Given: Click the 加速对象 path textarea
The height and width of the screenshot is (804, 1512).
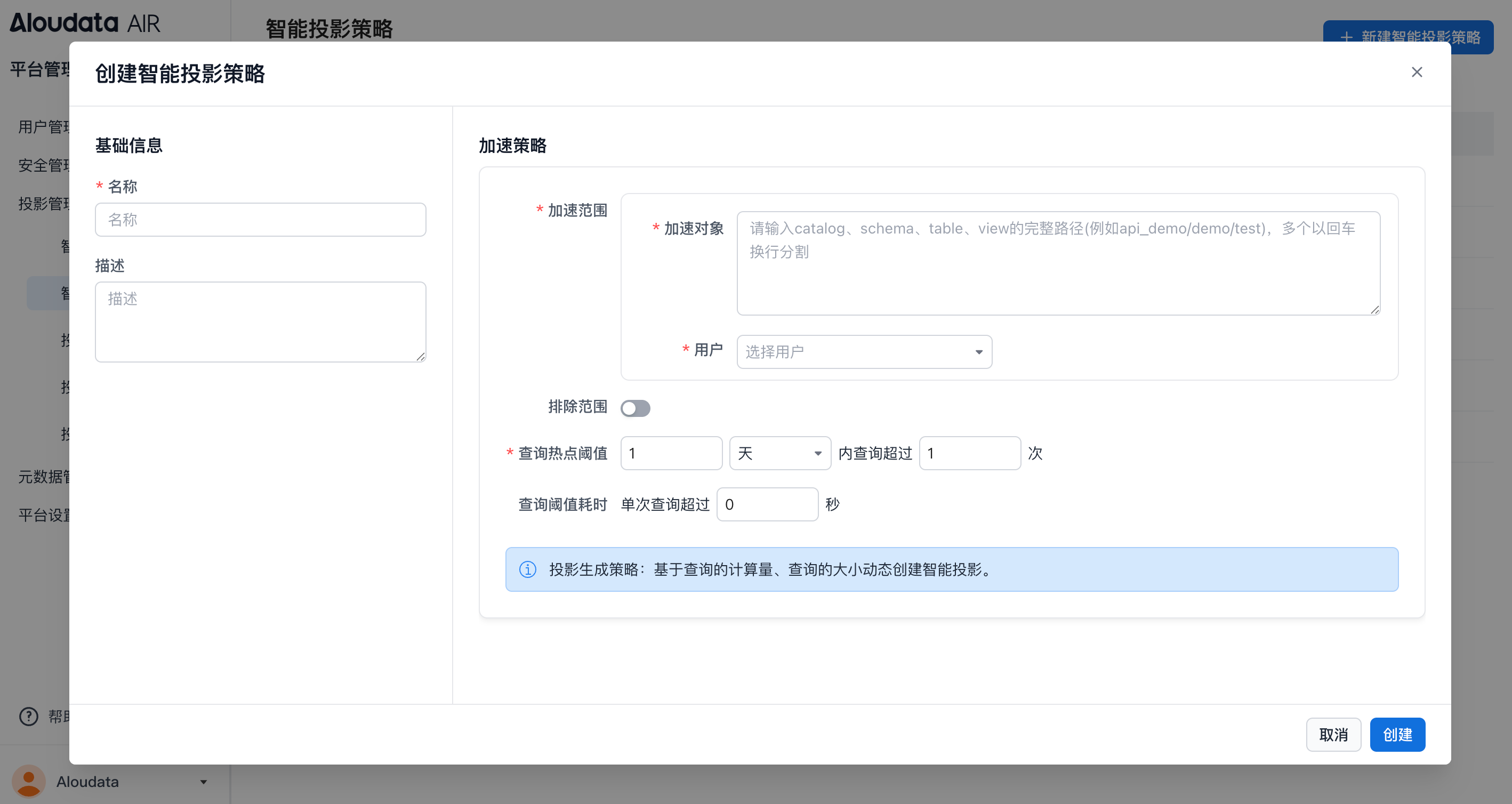Looking at the screenshot, I should pos(1058,263).
